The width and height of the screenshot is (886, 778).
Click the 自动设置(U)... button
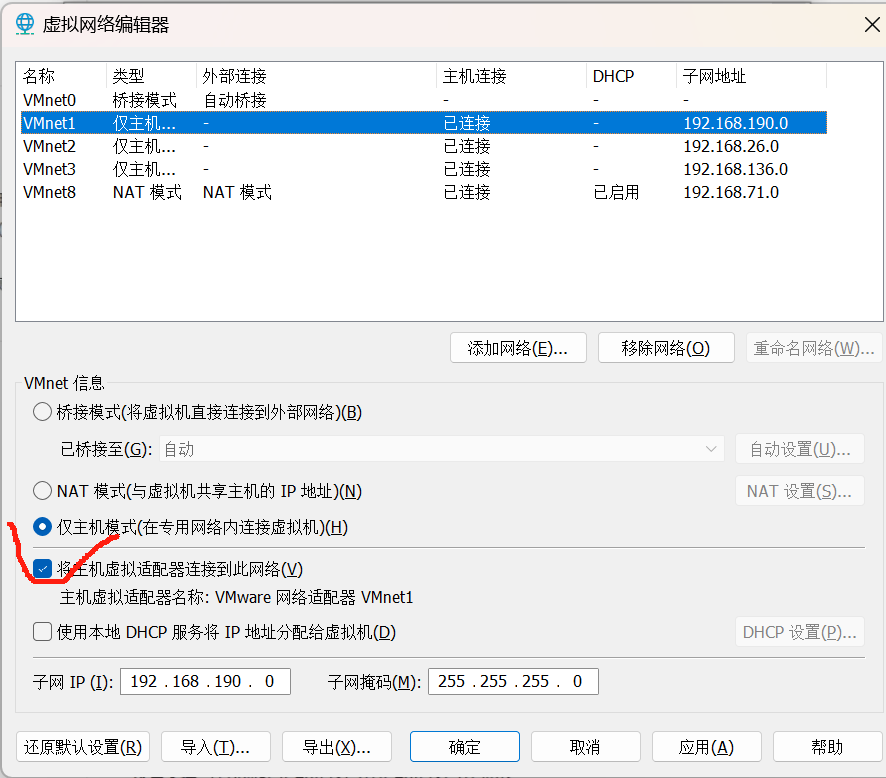tap(800, 449)
